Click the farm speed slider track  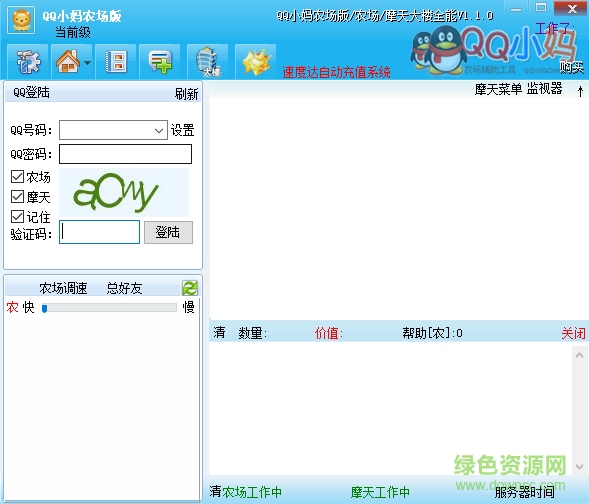point(109,308)
